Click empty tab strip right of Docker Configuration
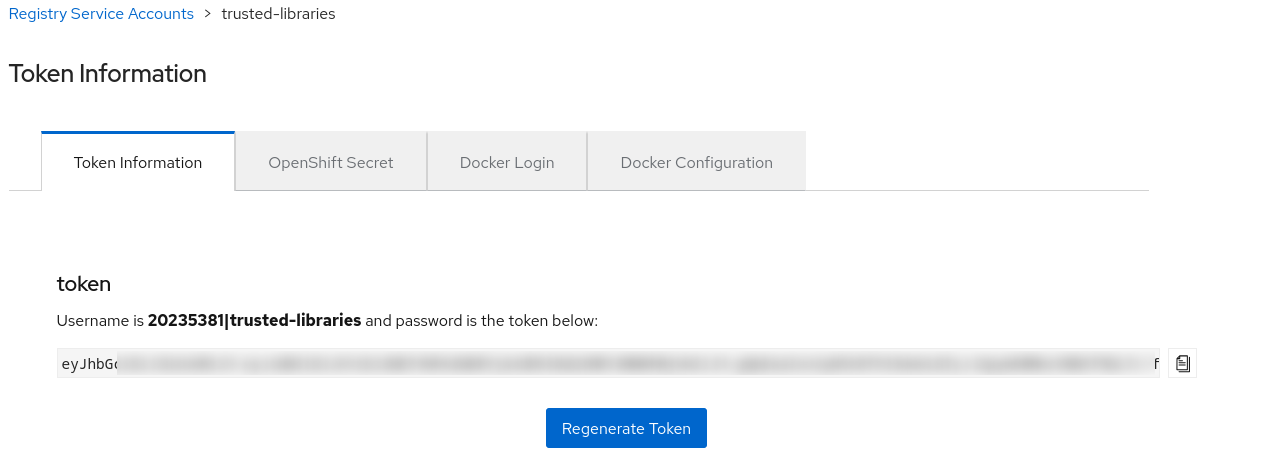1283x456 pixels. click(975, 162)
